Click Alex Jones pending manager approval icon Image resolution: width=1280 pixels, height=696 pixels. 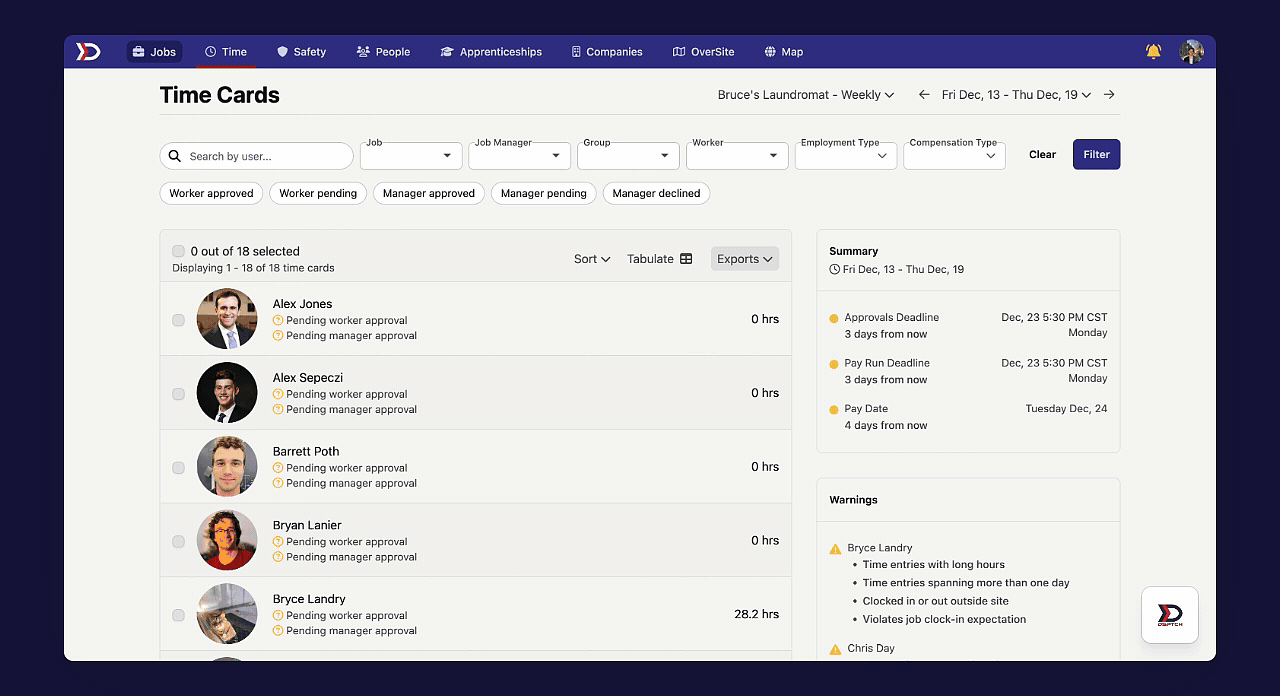[278, 336]
